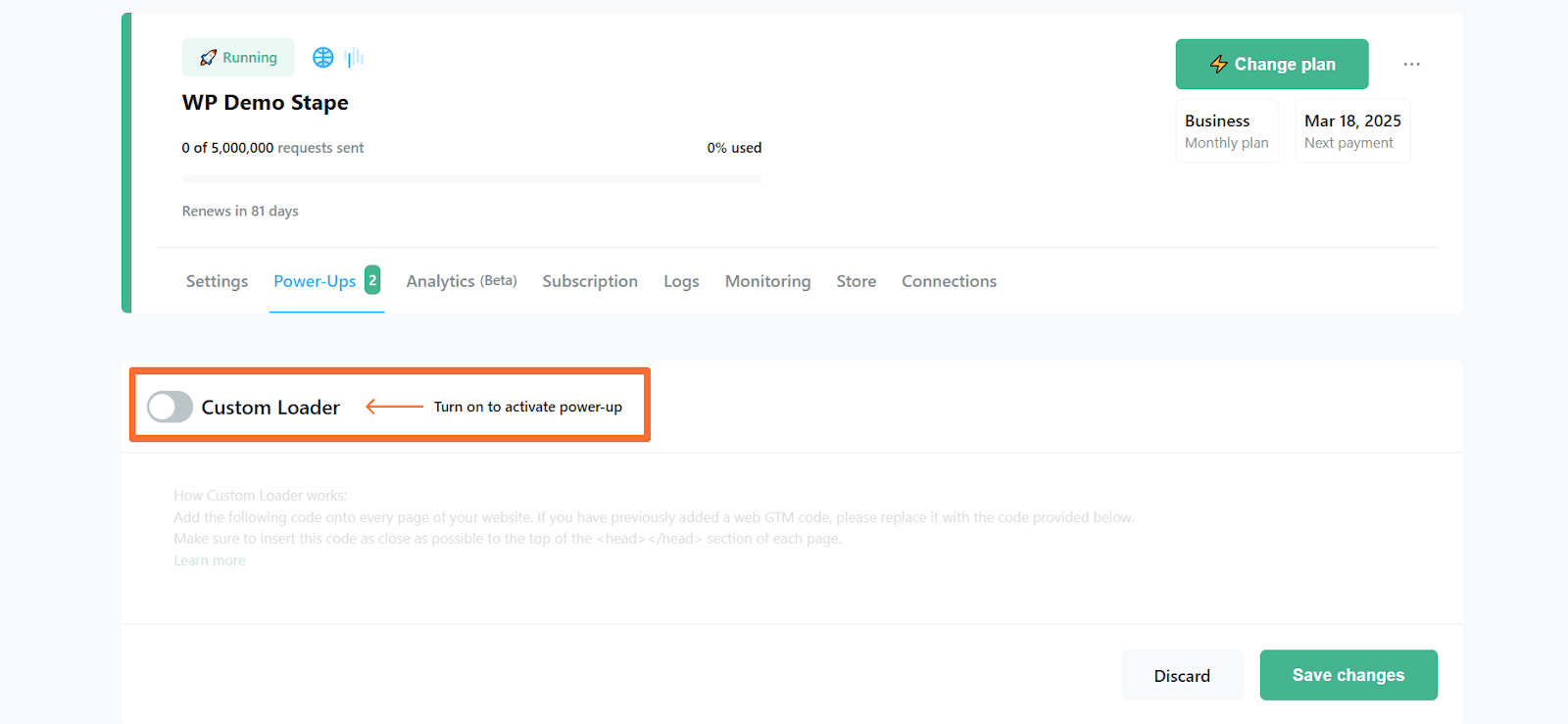The height and width of the screenshot is (724, 1568).
Task: View the Monitoring tab
Action: coord(767,281)
